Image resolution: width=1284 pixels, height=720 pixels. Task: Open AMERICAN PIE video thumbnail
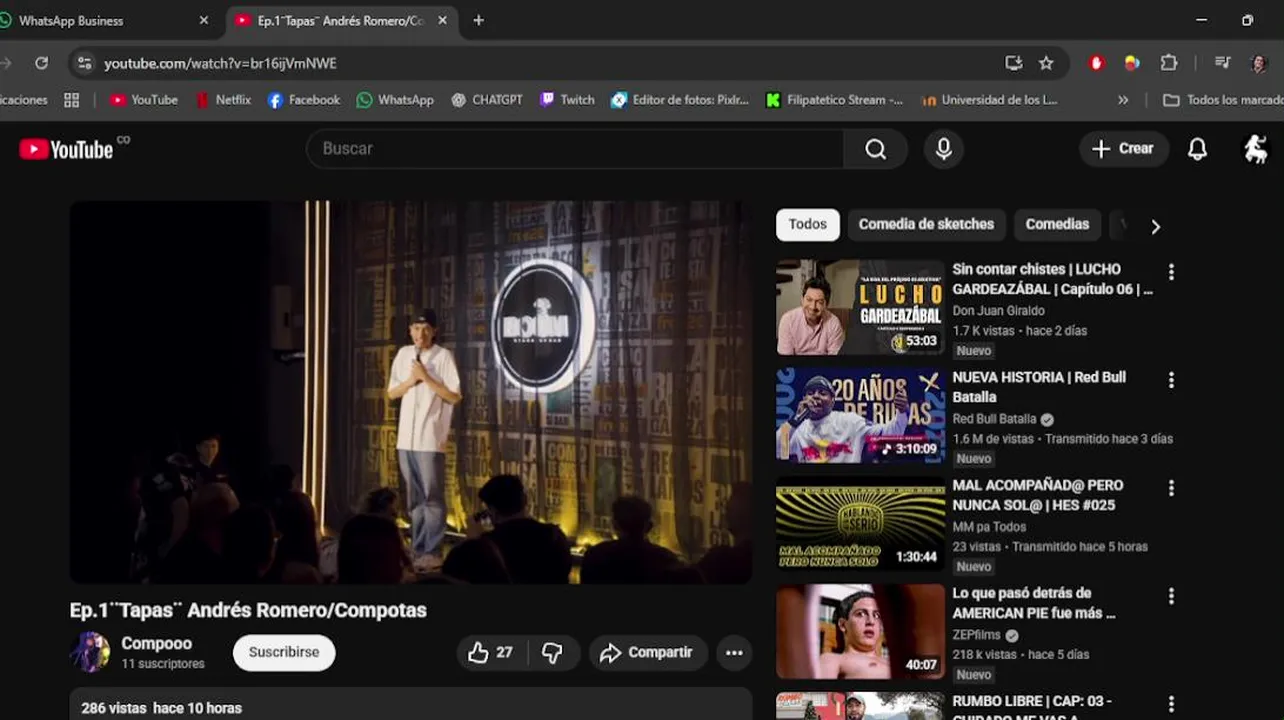[x=860, y=631]
